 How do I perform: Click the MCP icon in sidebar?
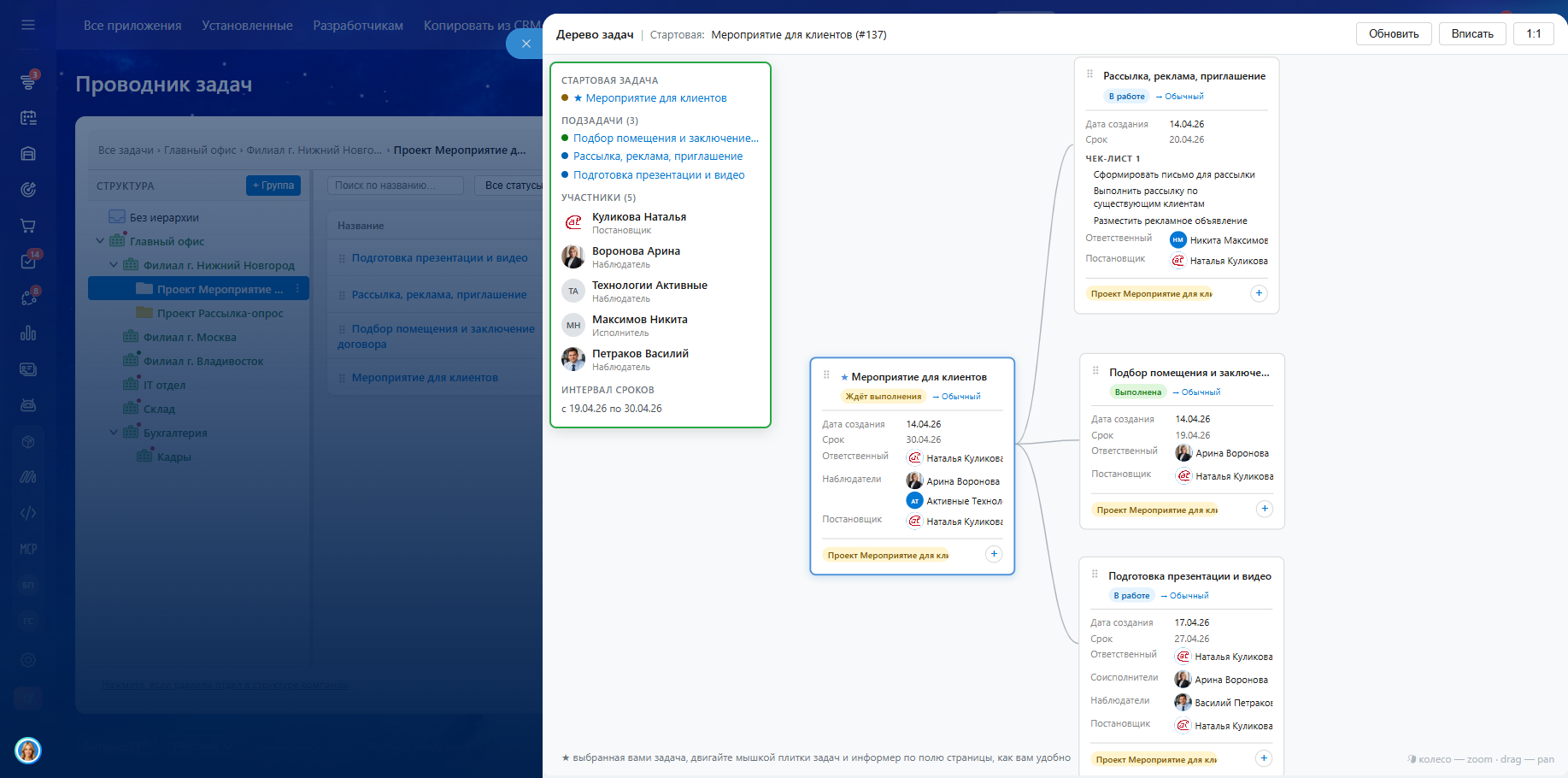(28, 549)
